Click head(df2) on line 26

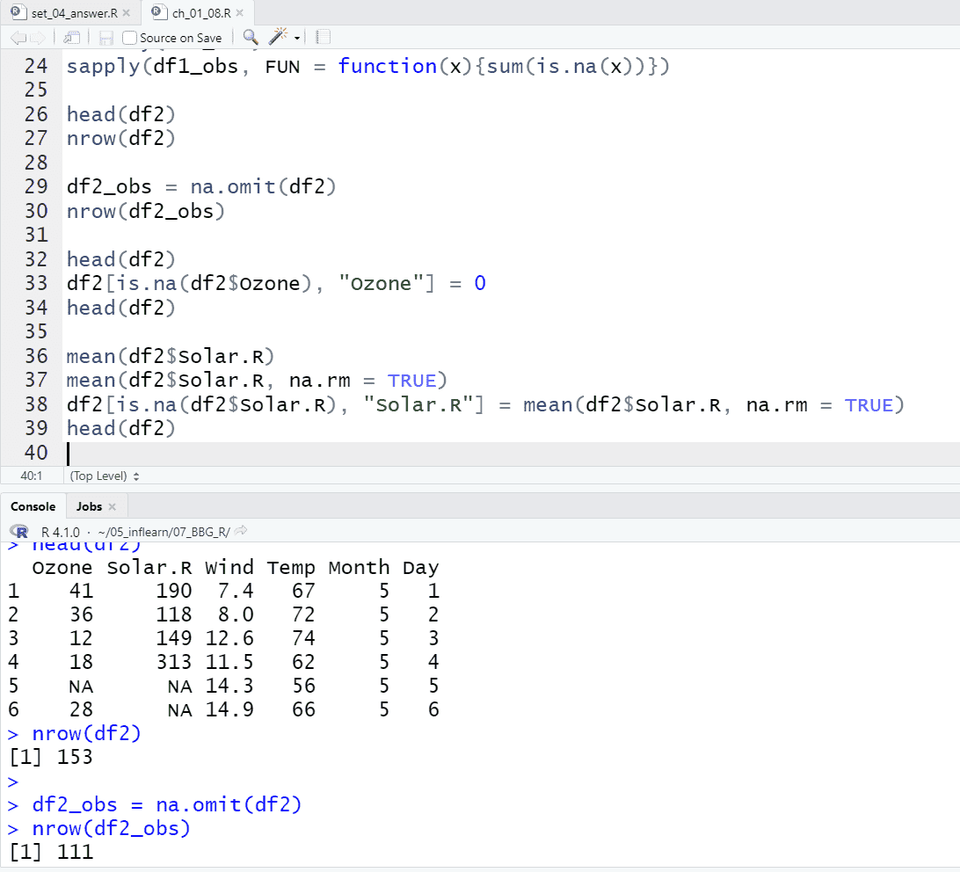click(121, 115)
